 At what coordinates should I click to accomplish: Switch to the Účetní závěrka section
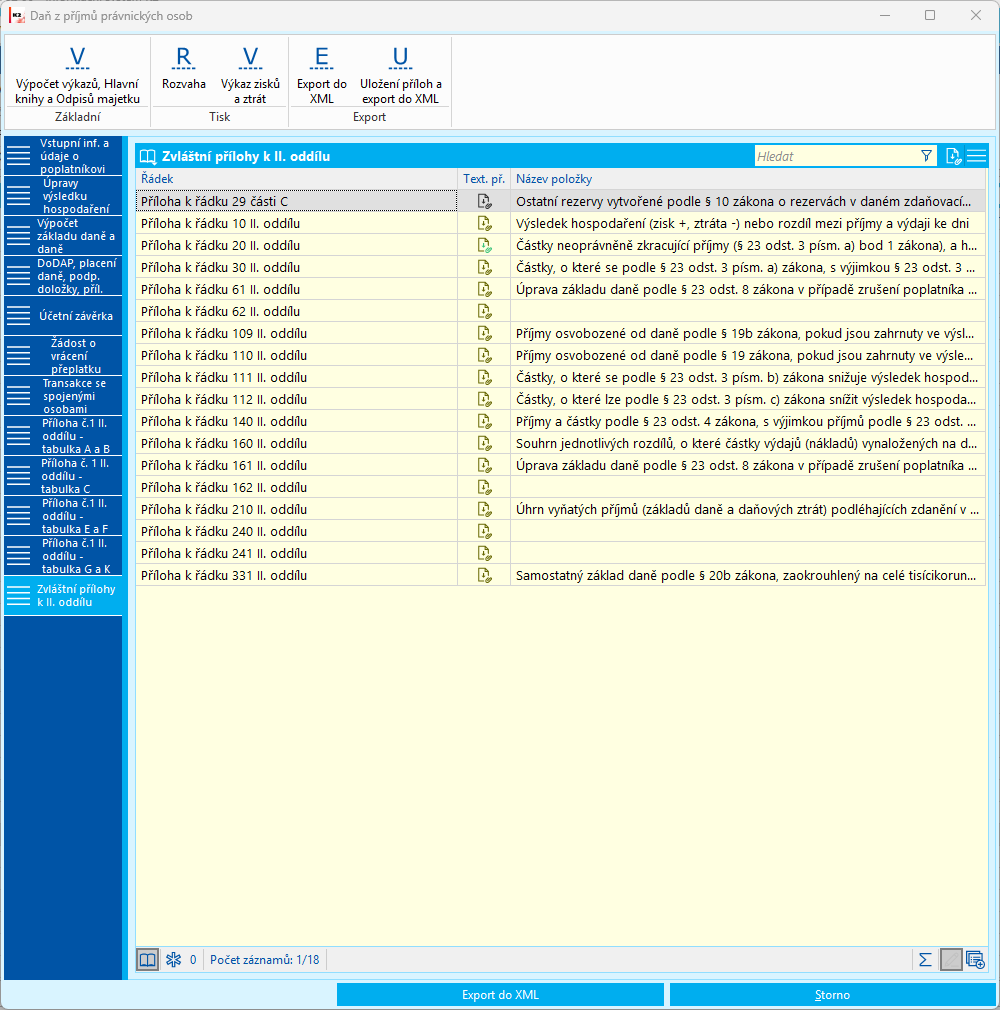point(63,316)
